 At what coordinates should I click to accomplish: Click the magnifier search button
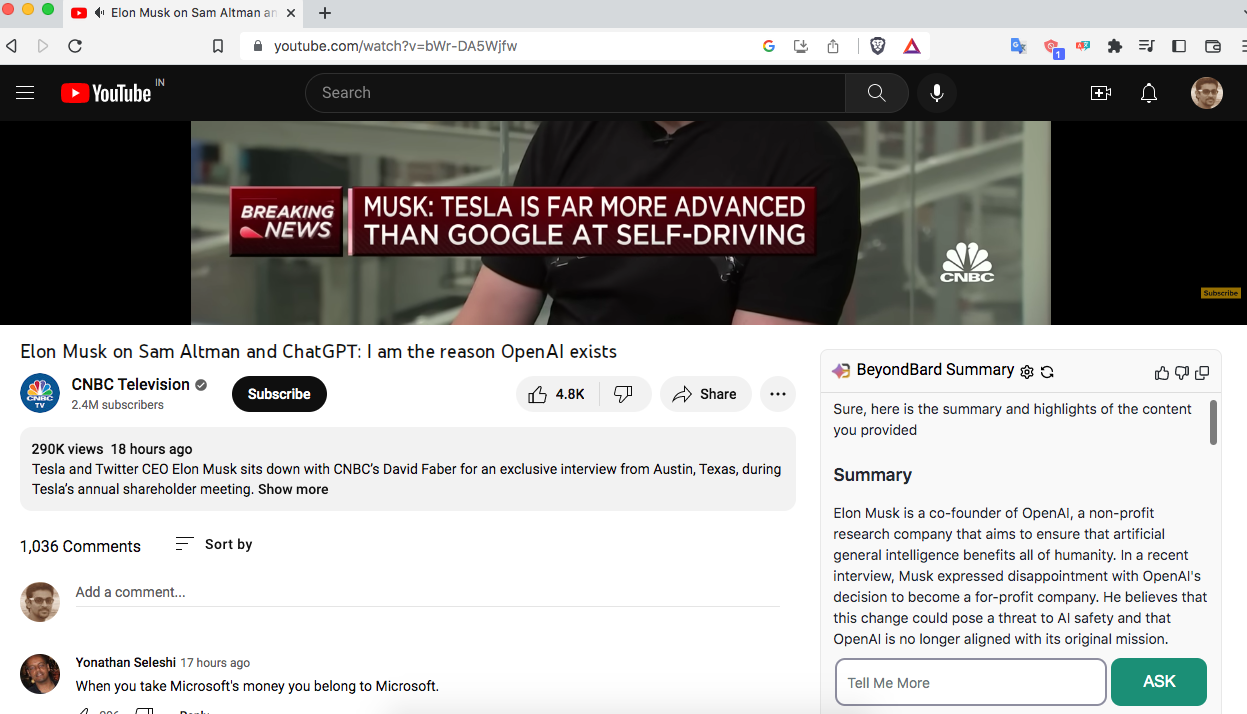876,93
